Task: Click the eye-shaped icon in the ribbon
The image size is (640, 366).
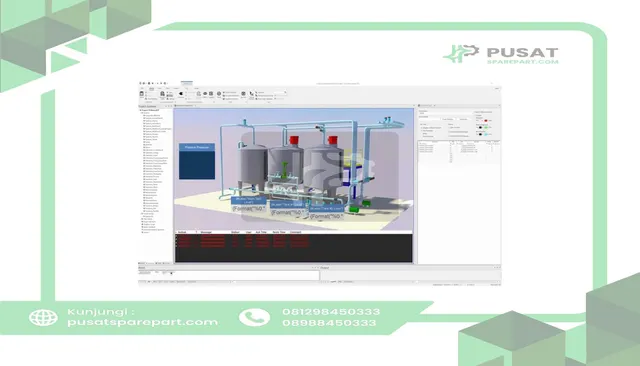Action: (205, 93)
